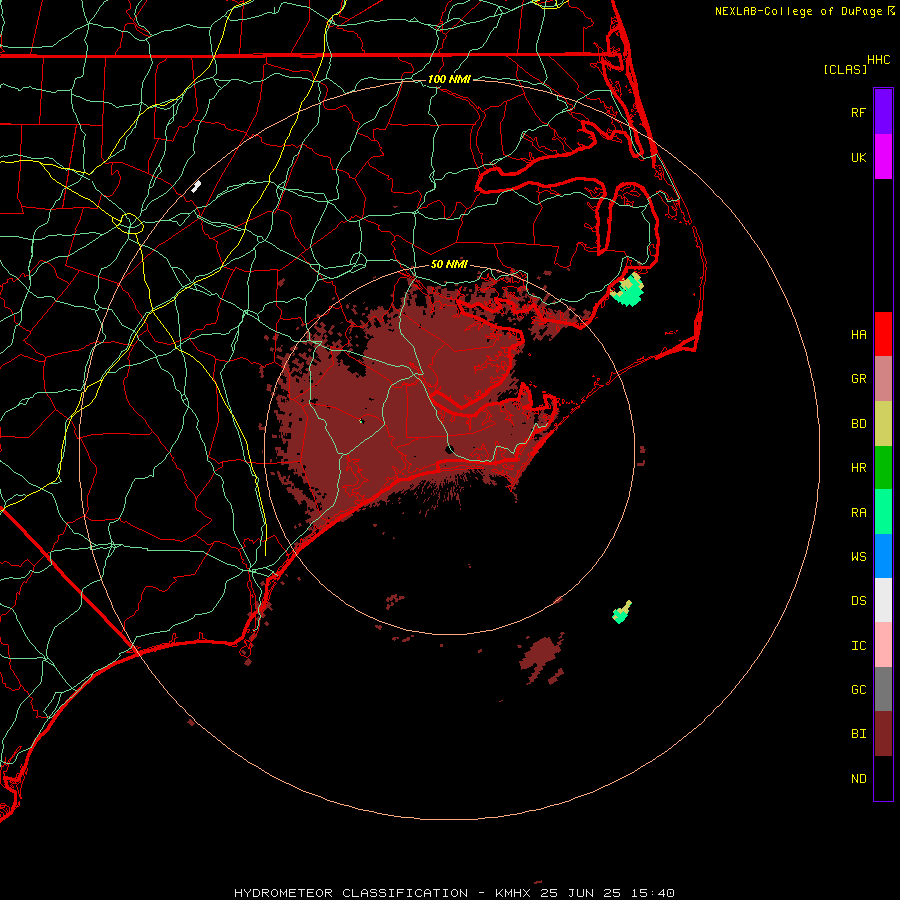
Task: Click the WS legend label
Action: (x=858, y=556)
